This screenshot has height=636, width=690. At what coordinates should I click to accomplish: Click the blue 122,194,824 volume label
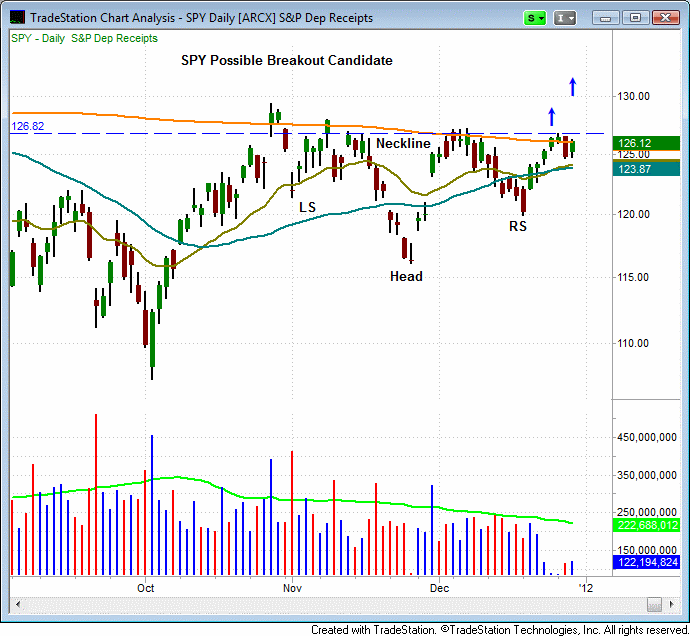pos(647,564)
